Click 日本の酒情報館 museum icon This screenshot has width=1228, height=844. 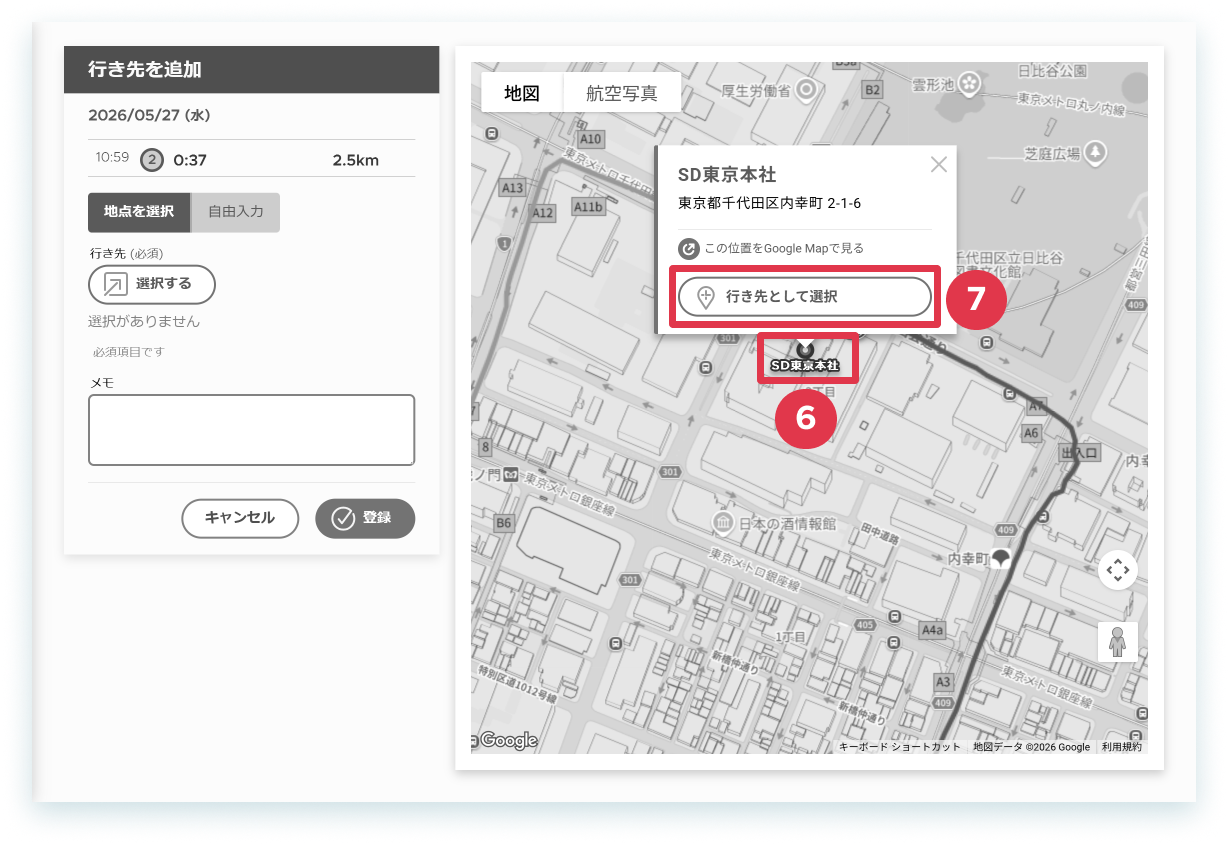pyautogui.click(x=721, y=522)
